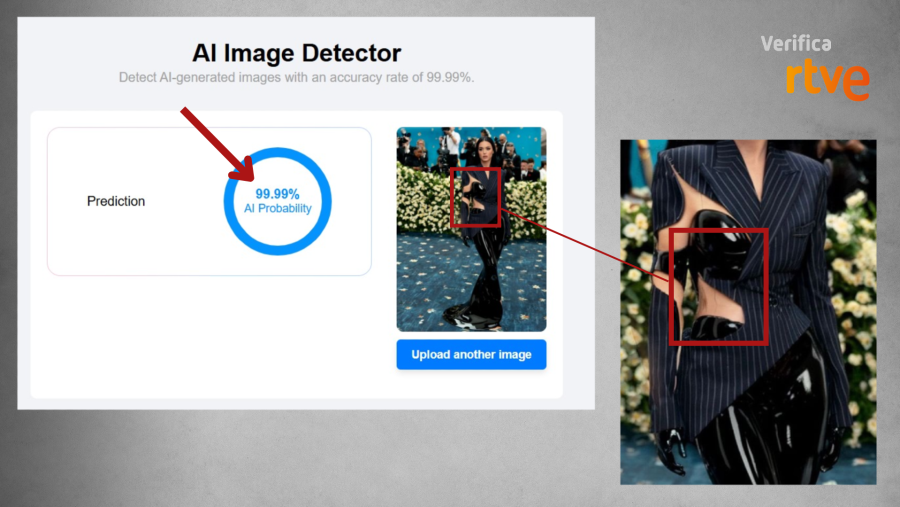Click the AI Probability label
The width and height of the screenshot is (900, 507).
[x=277, y=209]
